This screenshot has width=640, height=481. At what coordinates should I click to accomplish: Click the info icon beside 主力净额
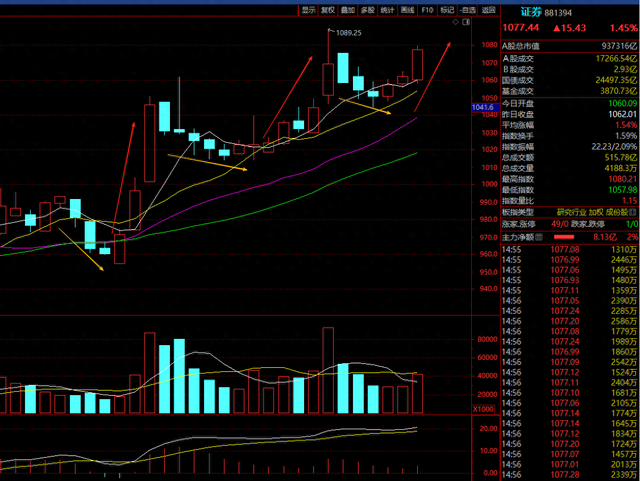click(539, 237)
